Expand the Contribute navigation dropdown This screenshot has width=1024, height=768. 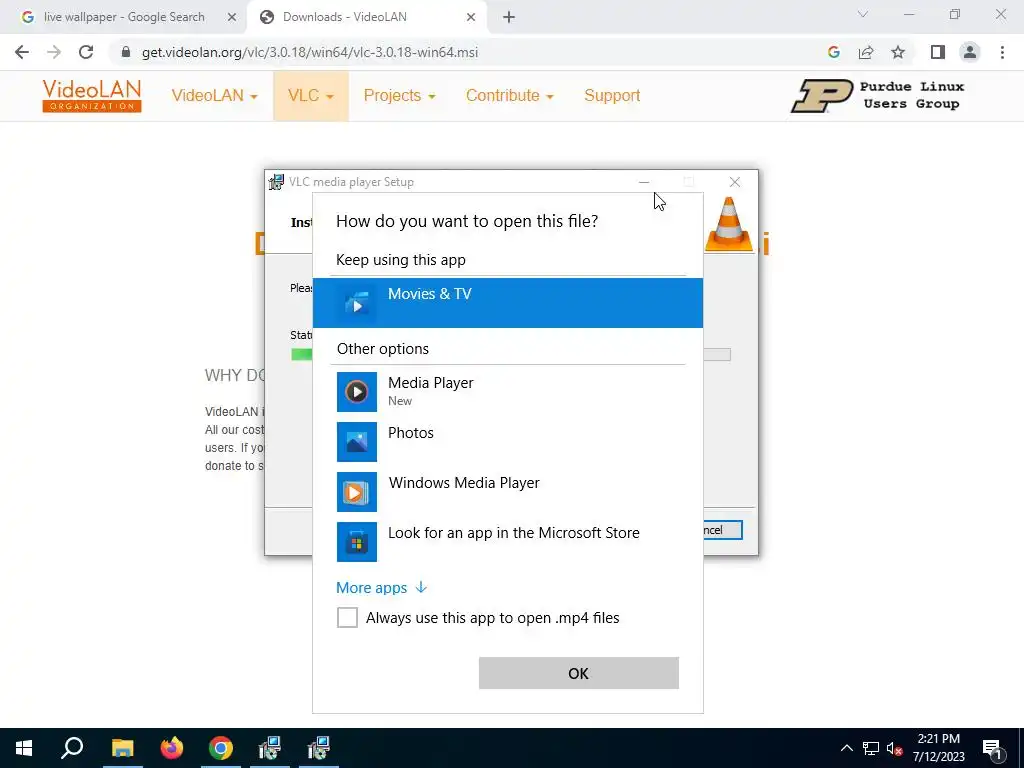click(x=509, y=96)
